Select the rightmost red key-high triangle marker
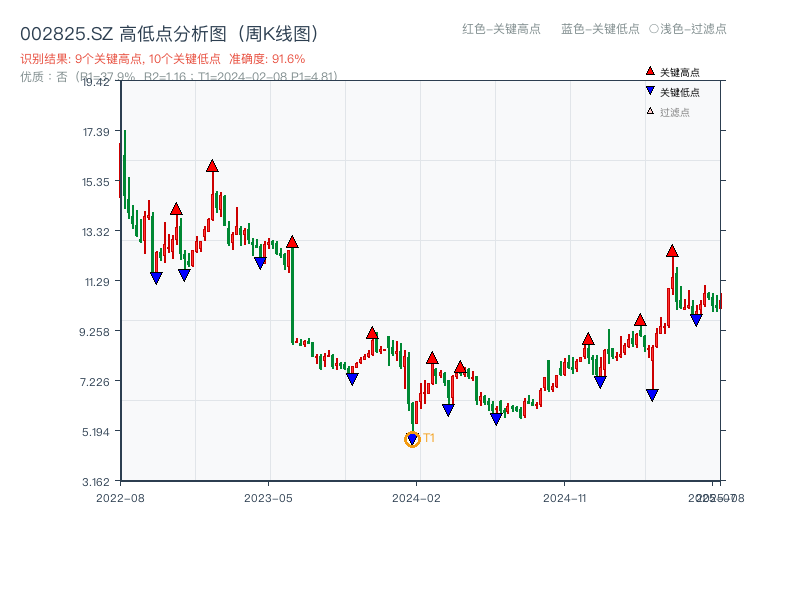 point(672,250)
